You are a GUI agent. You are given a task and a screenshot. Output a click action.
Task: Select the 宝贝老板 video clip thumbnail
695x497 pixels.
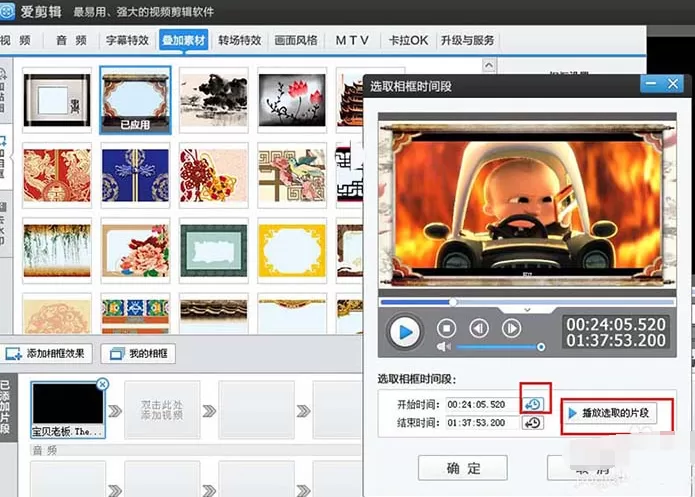pyautogui.click(x=68, y=410)
